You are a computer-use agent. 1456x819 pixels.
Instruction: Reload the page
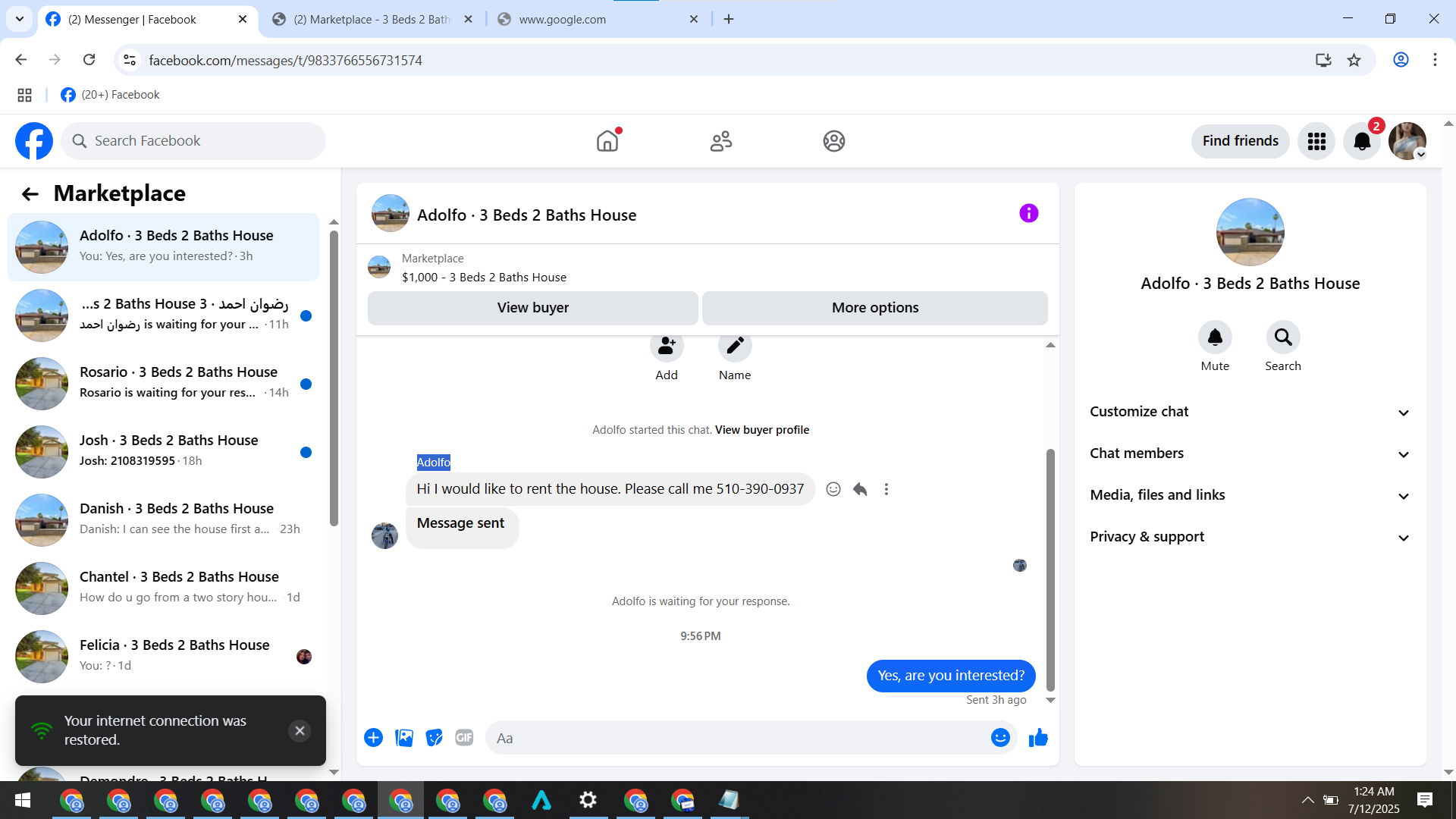tap(89, 60)
